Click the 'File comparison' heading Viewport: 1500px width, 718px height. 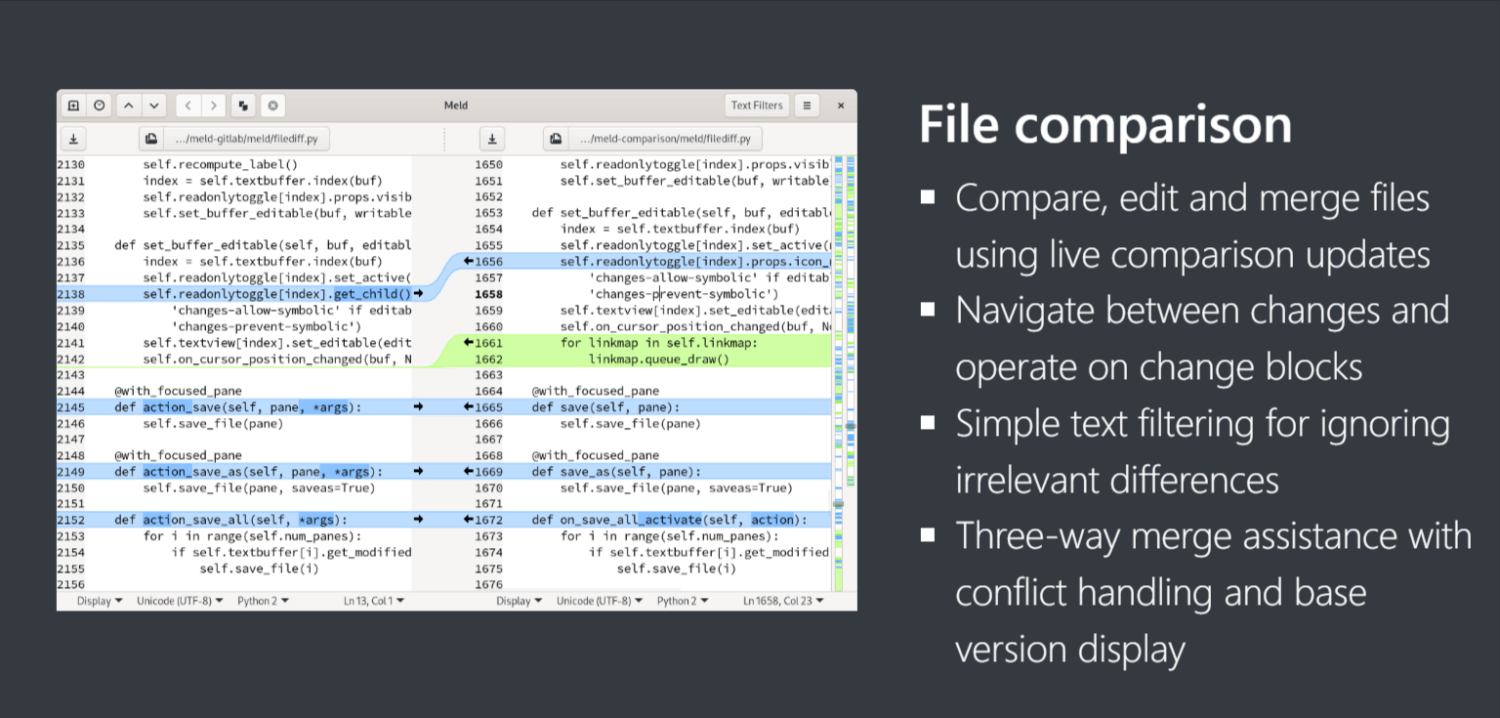pos(1105,126)
